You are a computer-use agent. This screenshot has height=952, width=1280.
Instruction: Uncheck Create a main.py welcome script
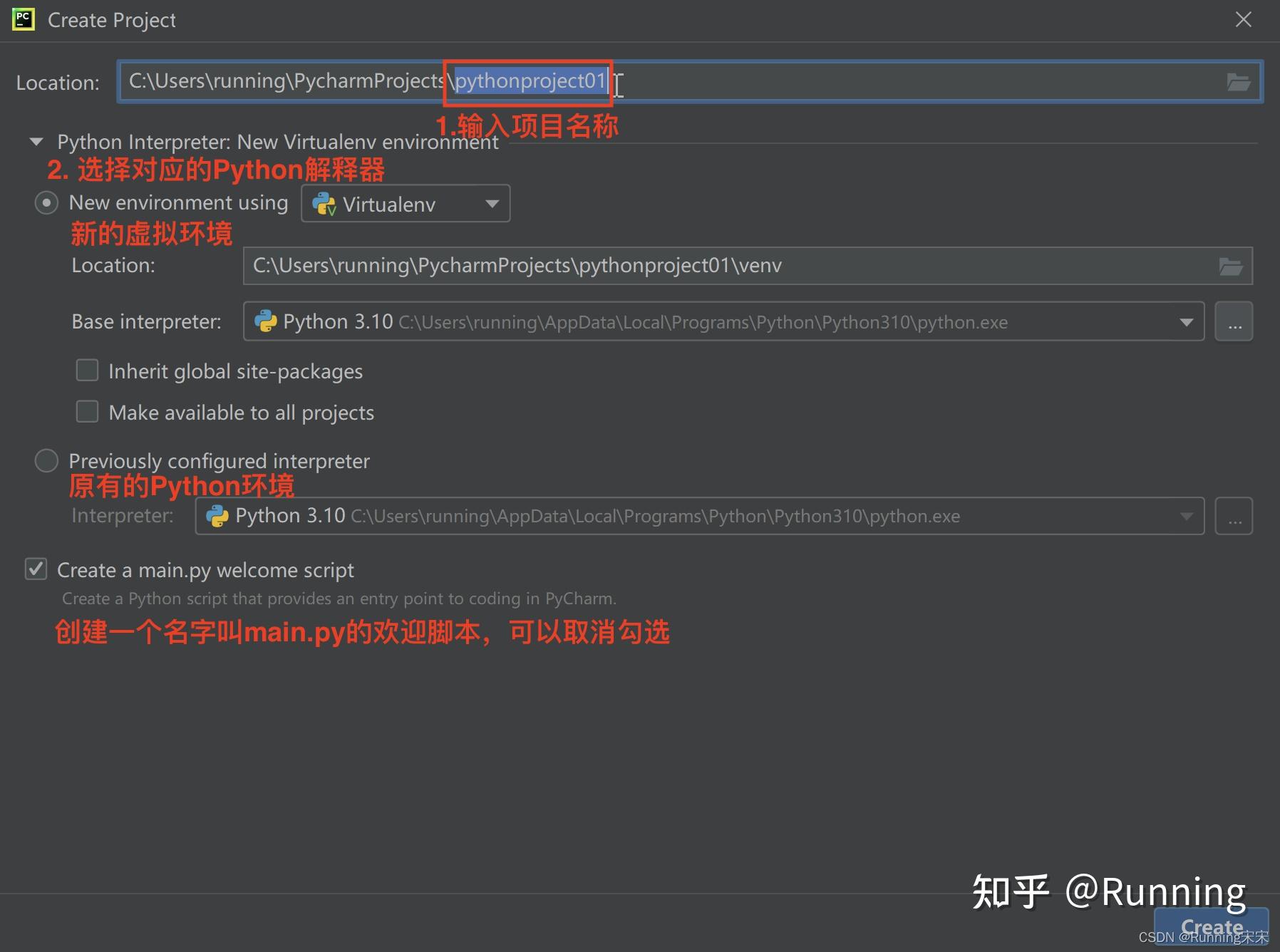35,569
